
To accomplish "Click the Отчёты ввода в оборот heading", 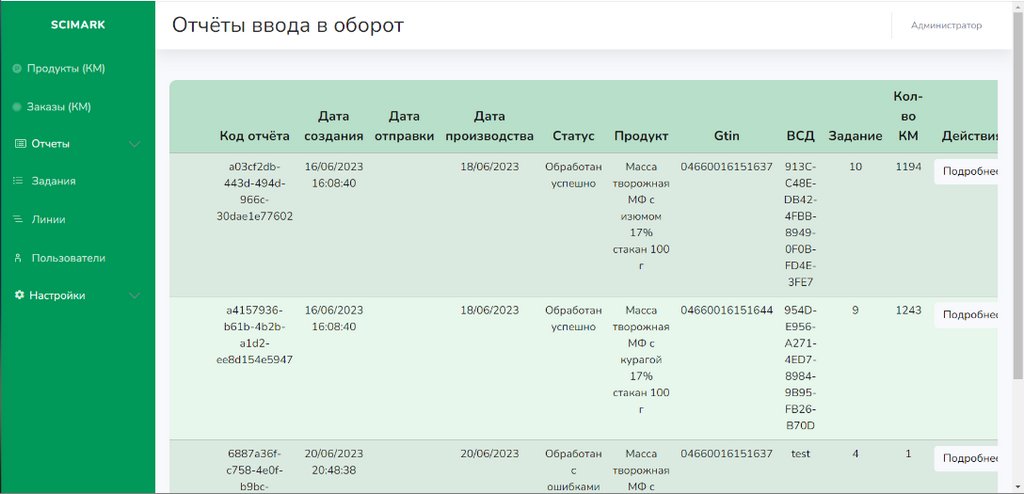I will (x=288, y=25).
